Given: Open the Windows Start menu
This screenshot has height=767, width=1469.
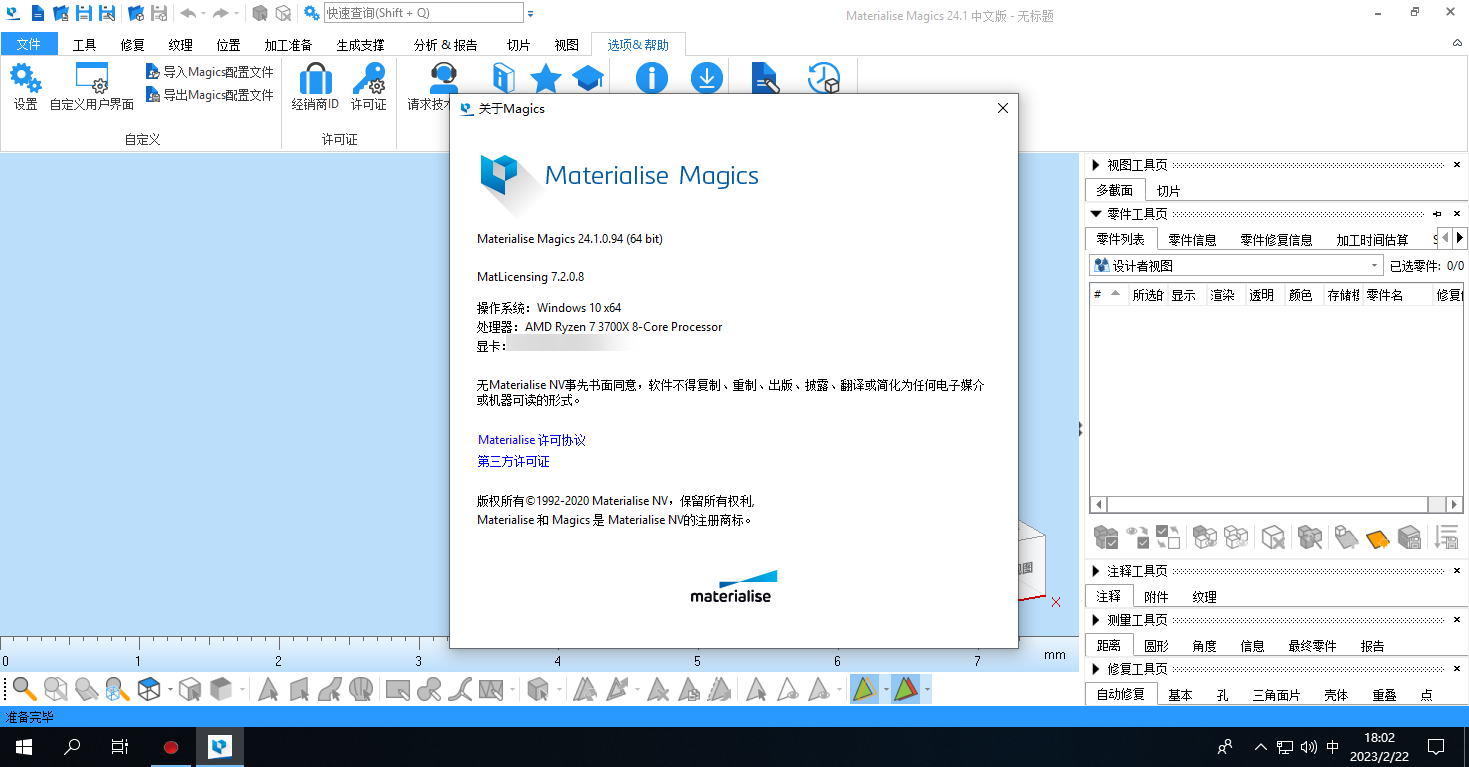Looking at the screenshot, I should (x=23, y=747).
